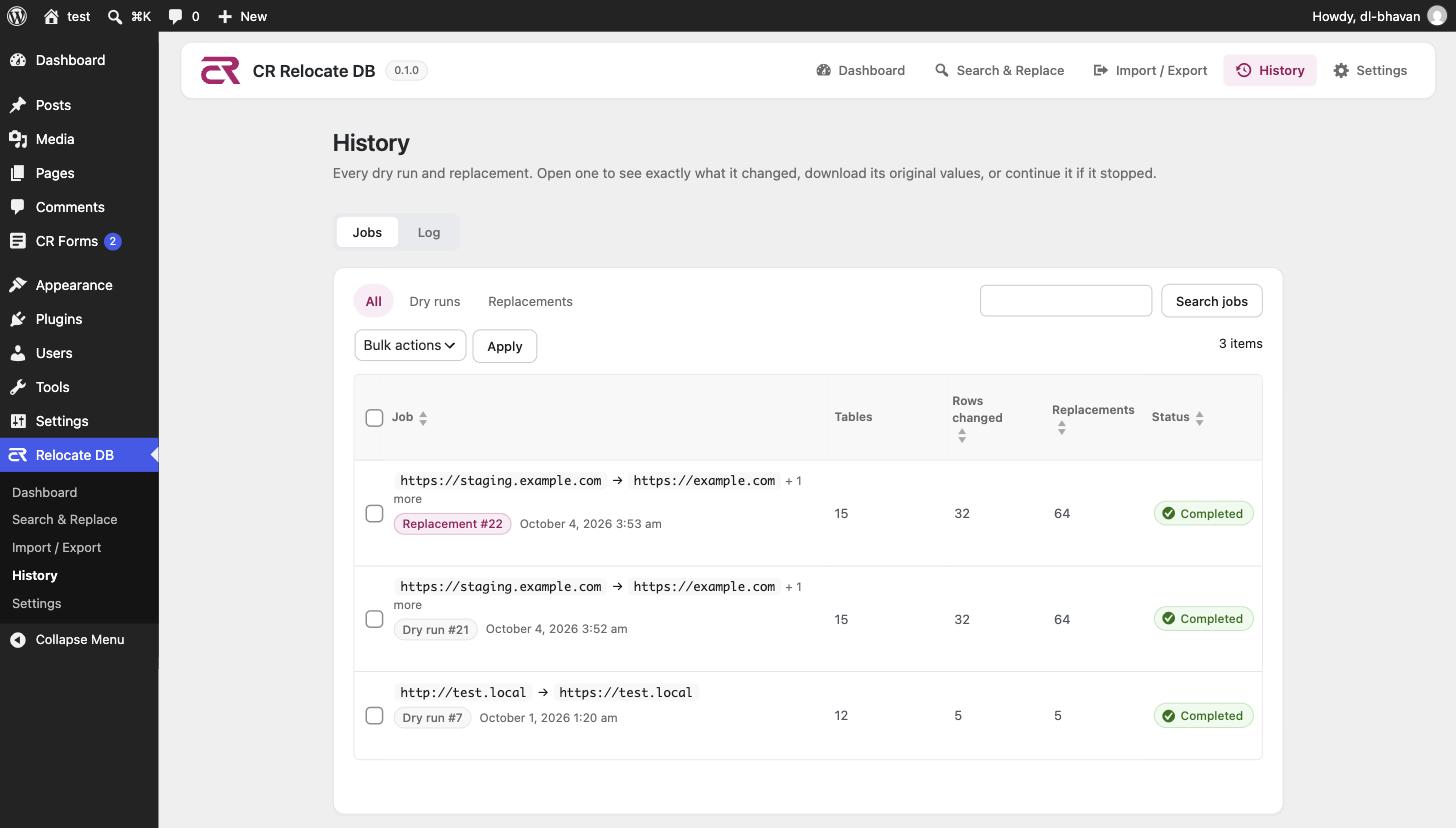Open the user avatar in admin bar
Image resolution: width=1456 pixels, height=828 pixels.
tap(1436, 16)
